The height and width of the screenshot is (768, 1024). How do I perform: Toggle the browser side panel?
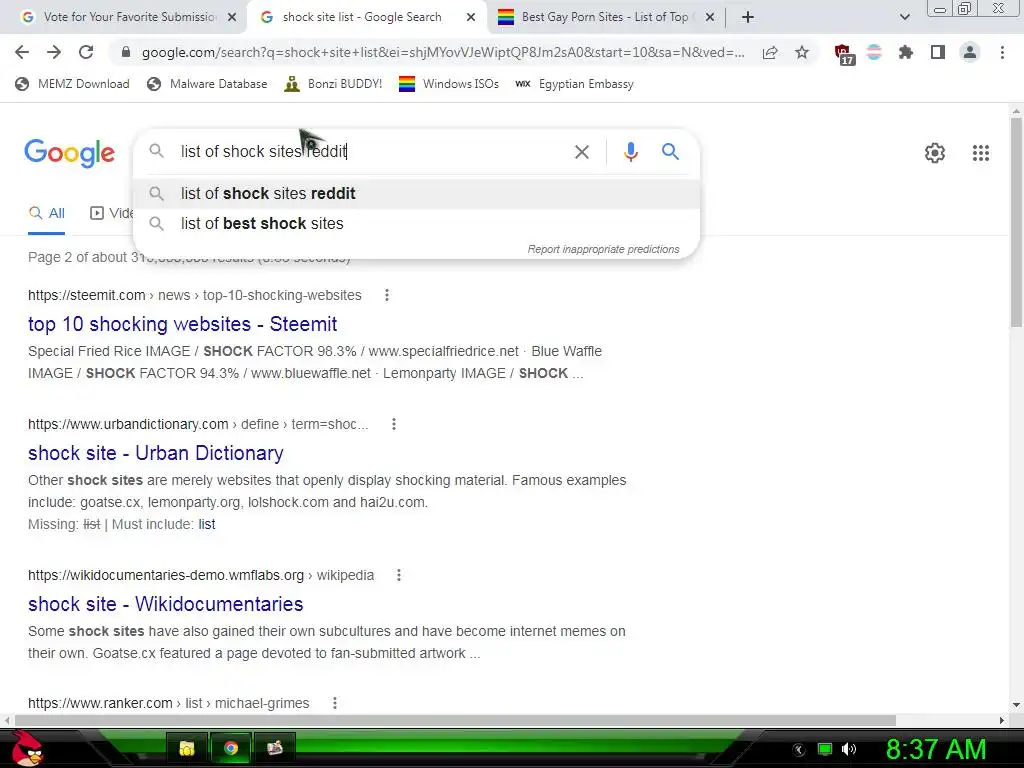point(938,52)
